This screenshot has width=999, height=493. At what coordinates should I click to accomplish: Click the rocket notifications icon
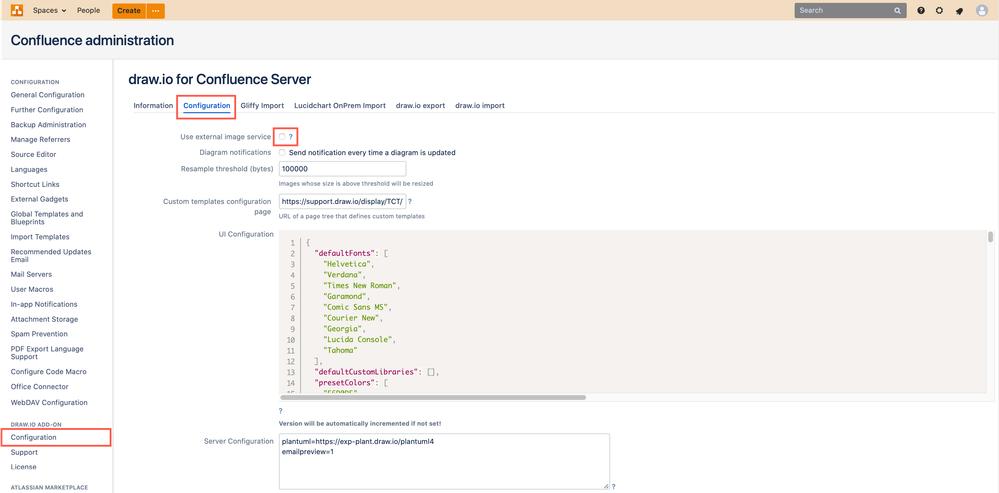point(959,11)
